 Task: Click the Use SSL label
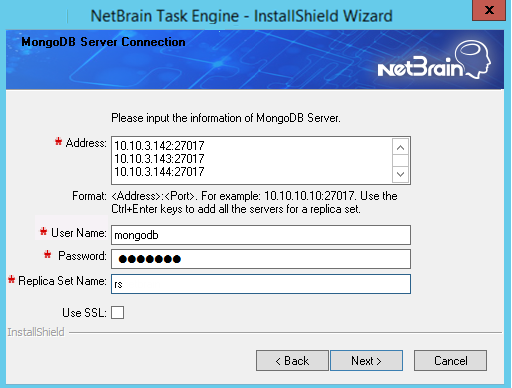click(x=84, y=313)
